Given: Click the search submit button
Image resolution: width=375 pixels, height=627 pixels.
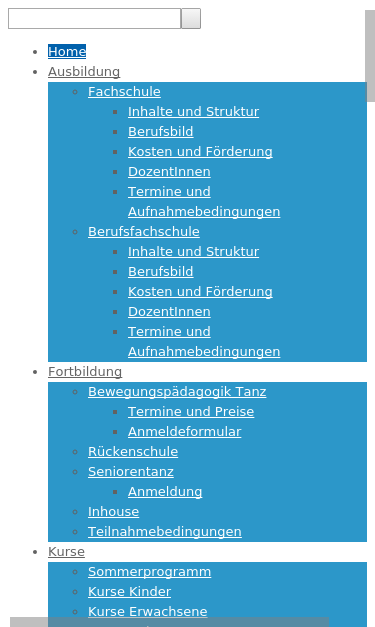Looking at the screenshot, I should [191, 18].
